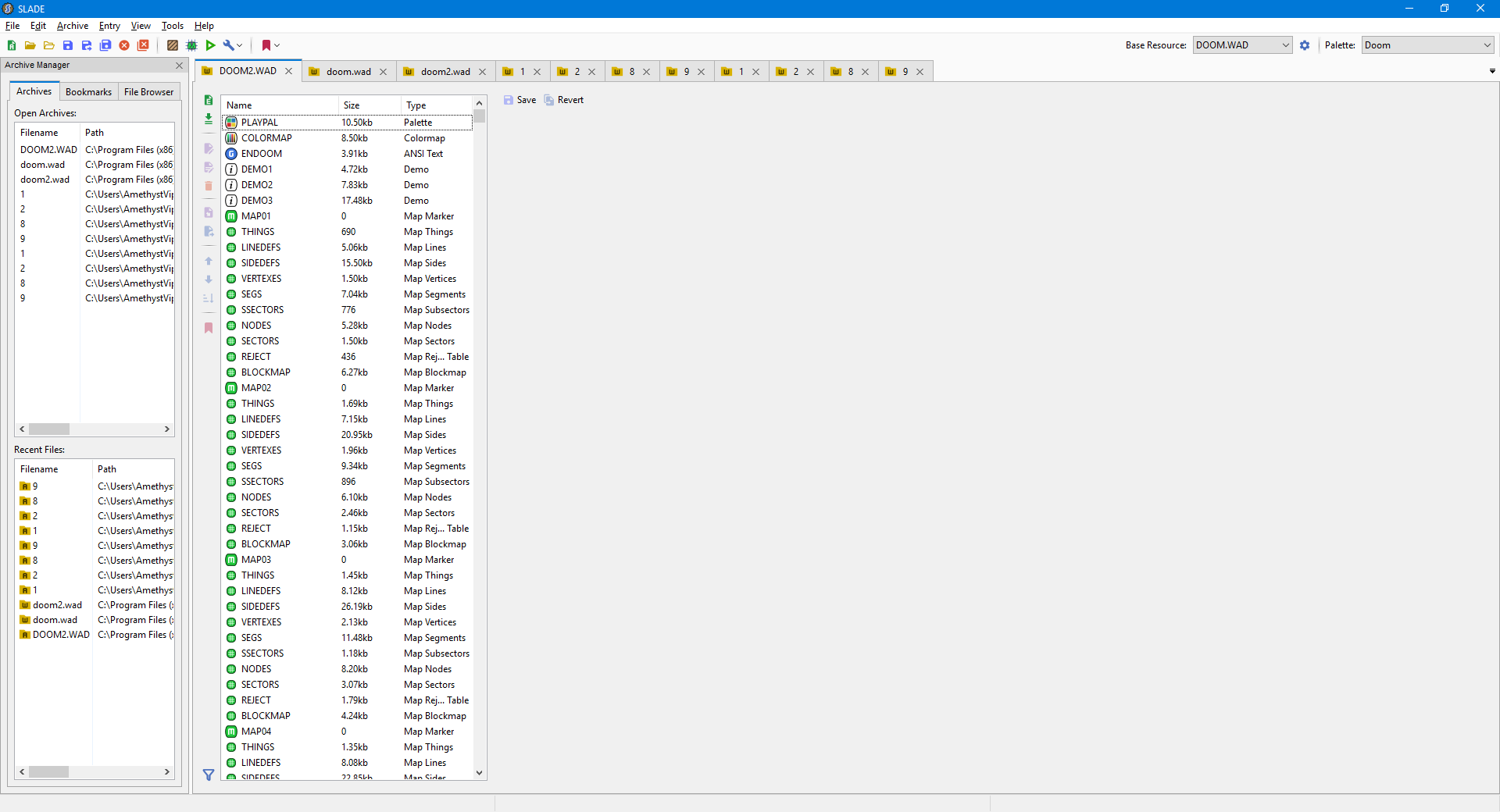Open the Entry menu
This screenshot has width=1500, height=812.
click(109, 26)
